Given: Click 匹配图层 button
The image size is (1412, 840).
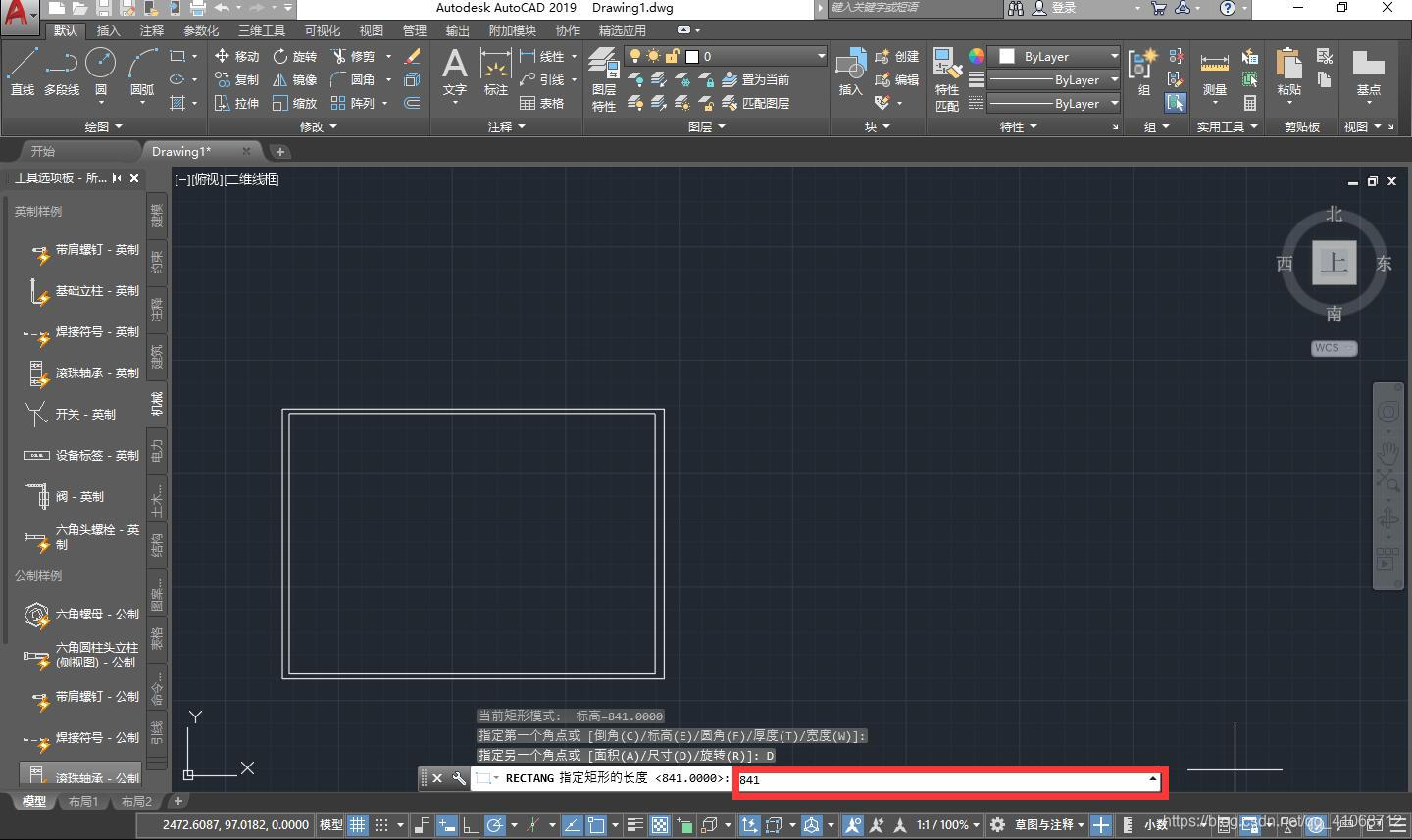Looking at the screenshot, I should point(756,103).
